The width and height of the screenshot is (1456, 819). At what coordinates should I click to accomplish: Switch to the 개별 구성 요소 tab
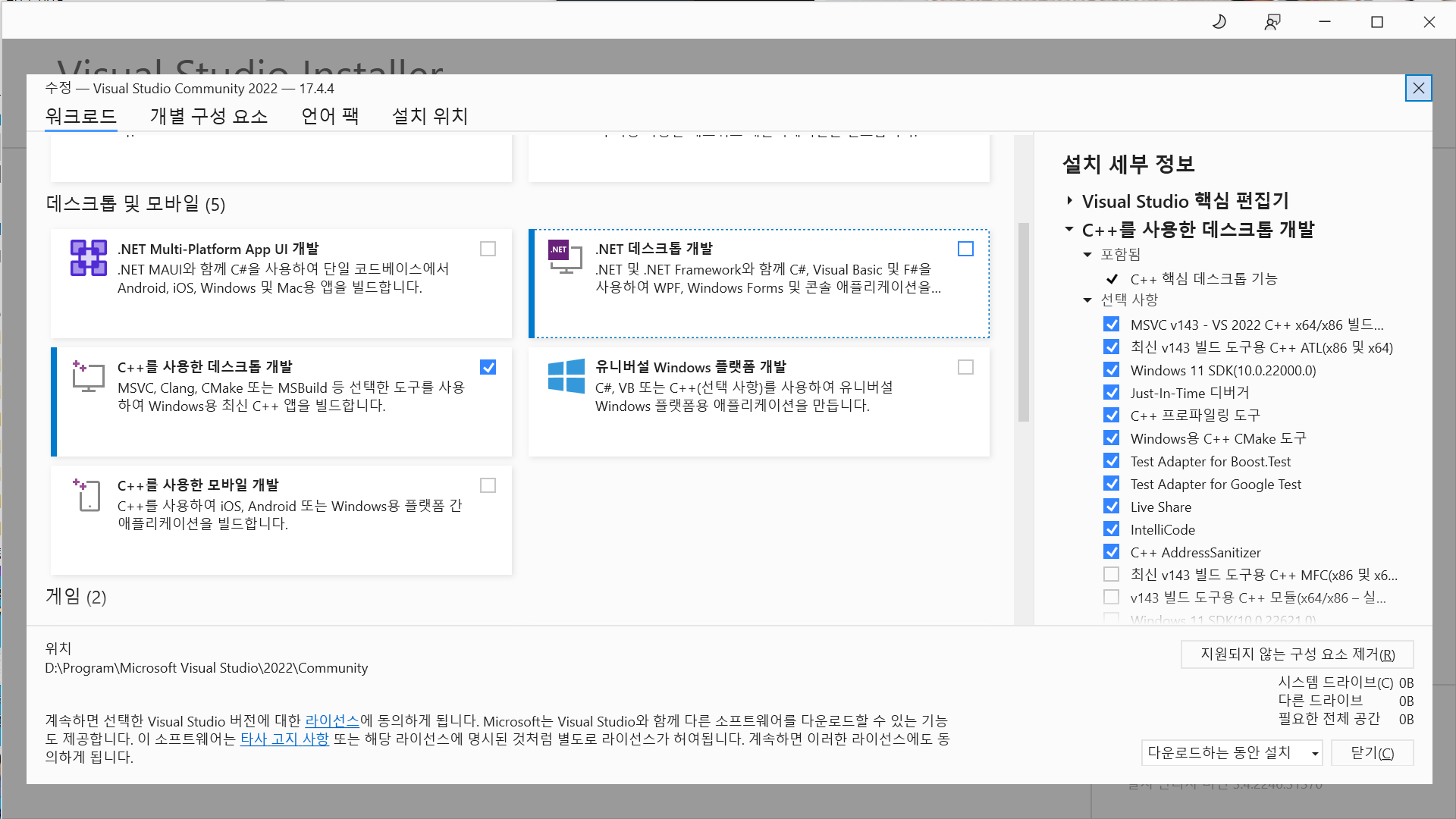coord(209,116)
